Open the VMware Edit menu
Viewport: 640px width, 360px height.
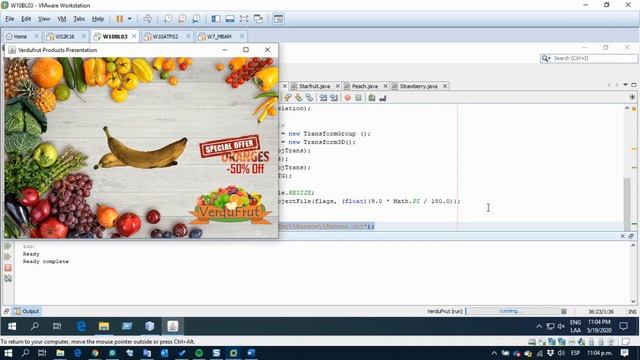[26, 19]
